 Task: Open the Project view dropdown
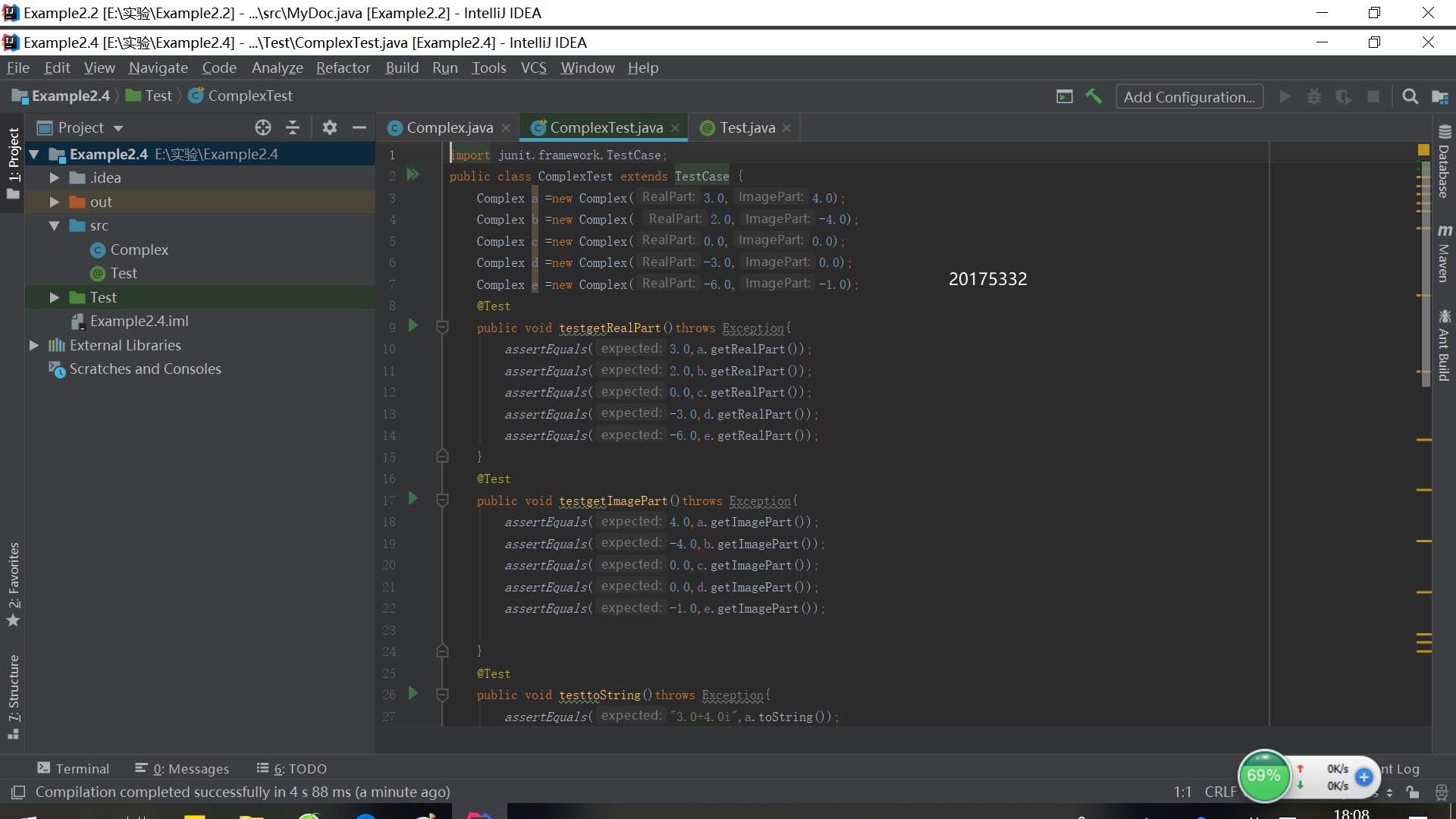[x=118, y=128]
